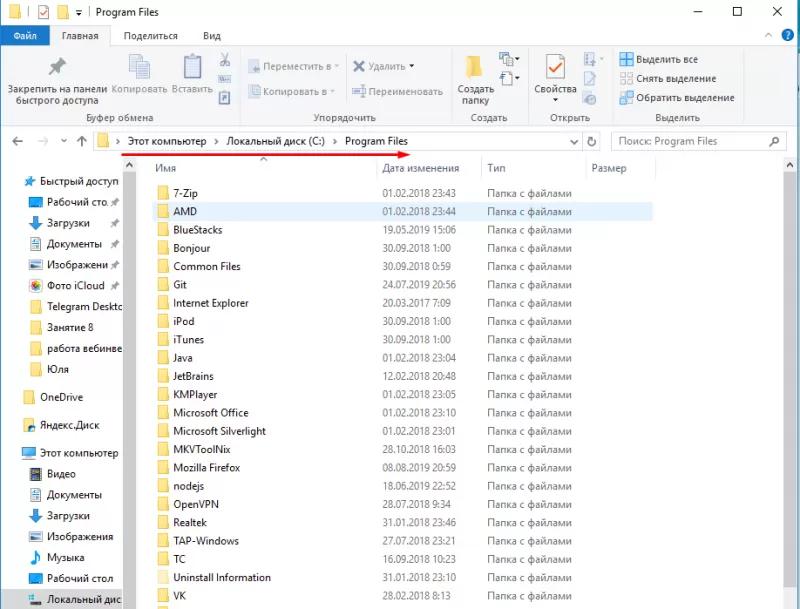Open Переместить в dropdown
Screen dimensions: 800x609
(x=294, y=66)
